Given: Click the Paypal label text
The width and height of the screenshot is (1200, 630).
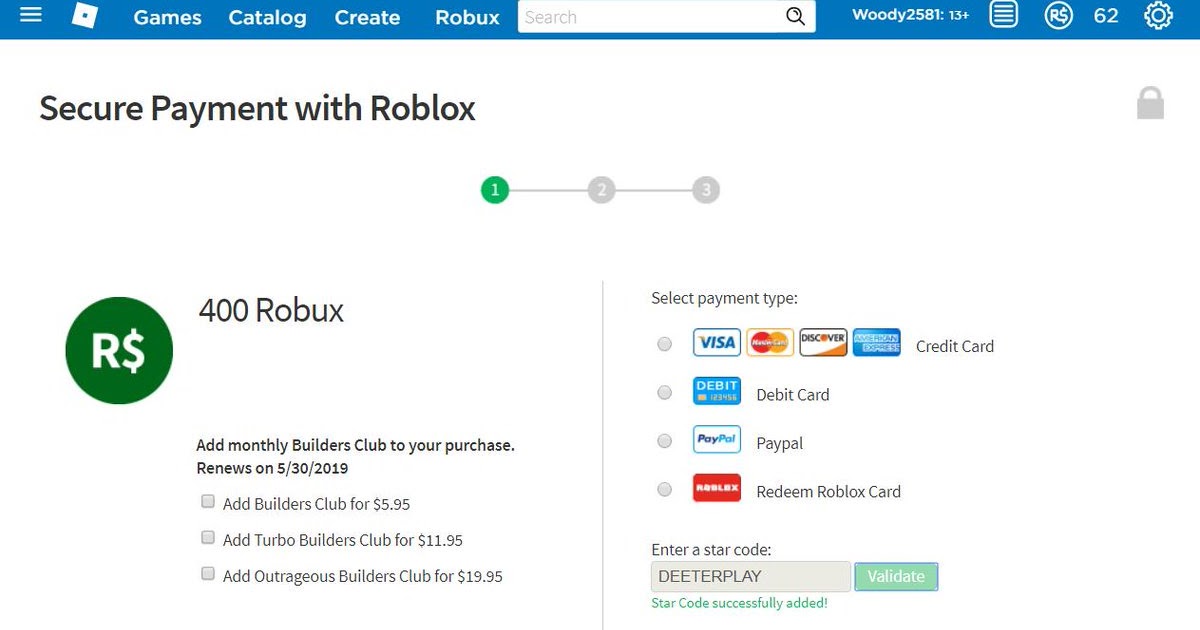Looking at the screenshot, I should 780,443.
